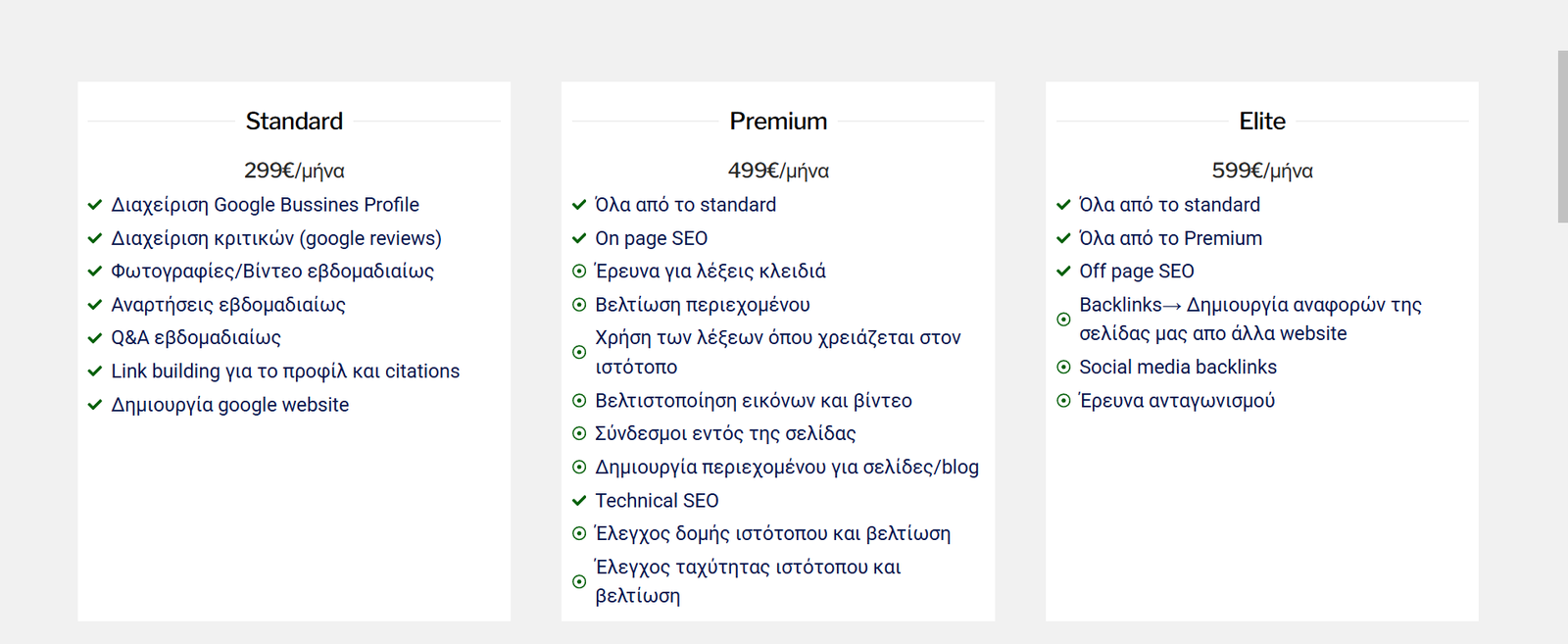Click checkmark beside Δημιουργία google website
The height and width of the screenshot is (644, 1568).
click(x=95, y=405)
